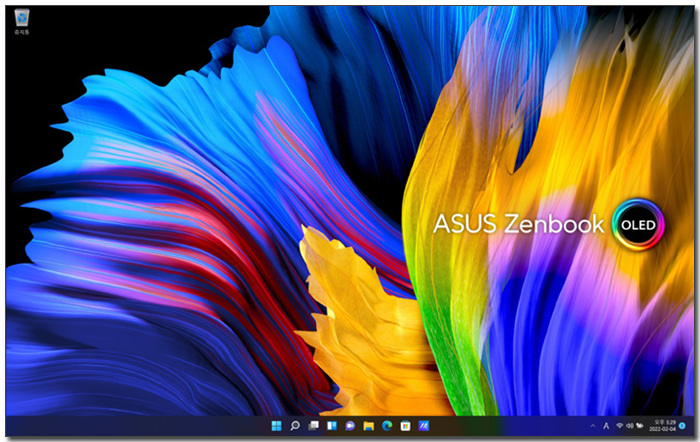Click the circular OLED logo on wallpaper

(637, 224)
